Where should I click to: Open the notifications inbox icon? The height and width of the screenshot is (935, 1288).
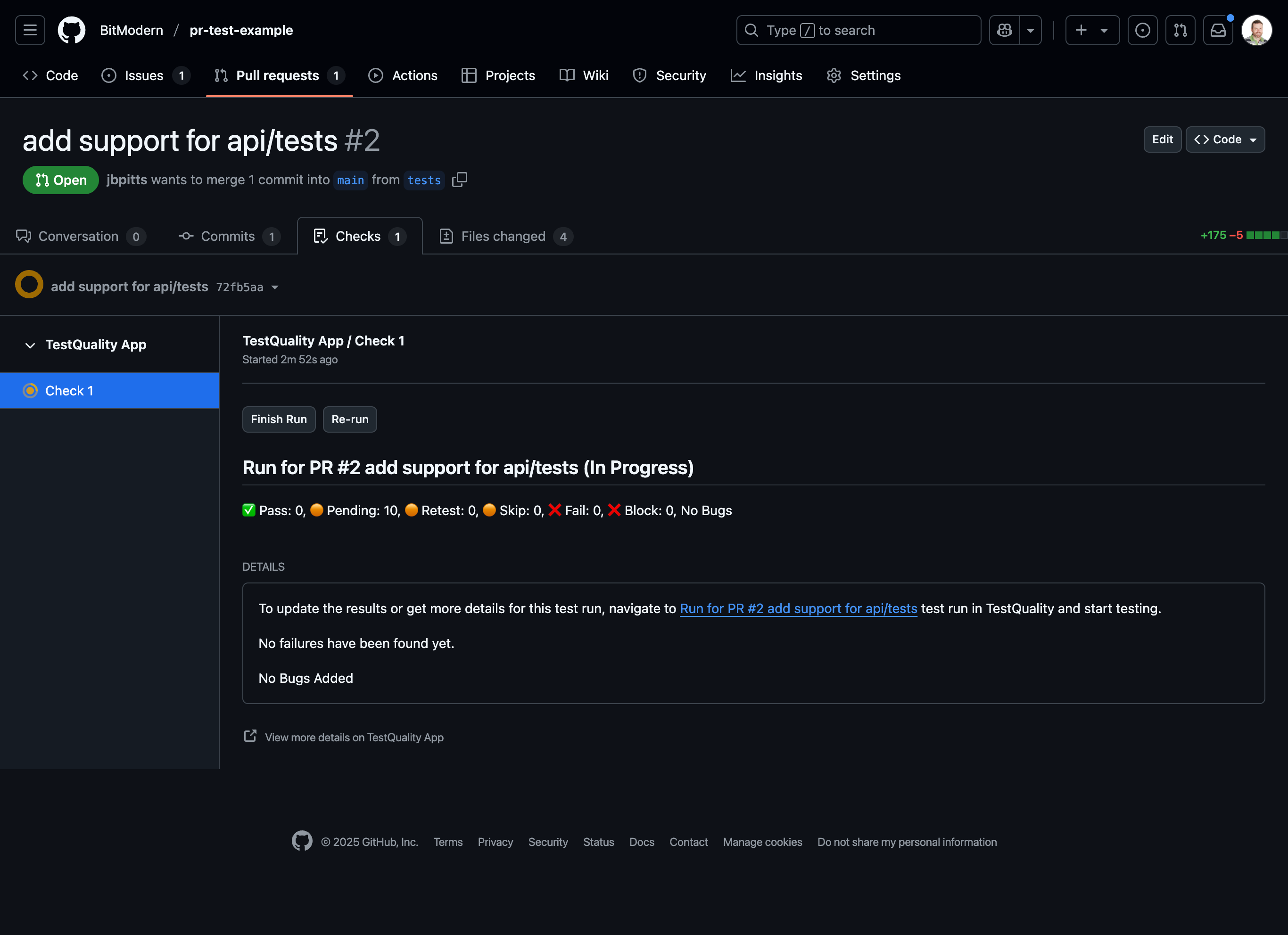pos(1218,30)
